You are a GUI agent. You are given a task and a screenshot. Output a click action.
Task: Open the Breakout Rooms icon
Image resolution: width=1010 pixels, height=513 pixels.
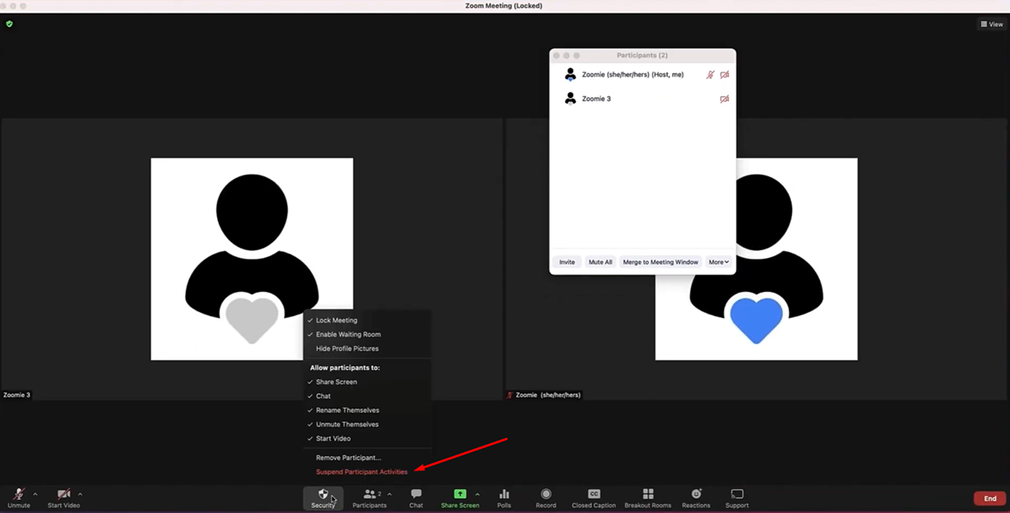(648, 494)
